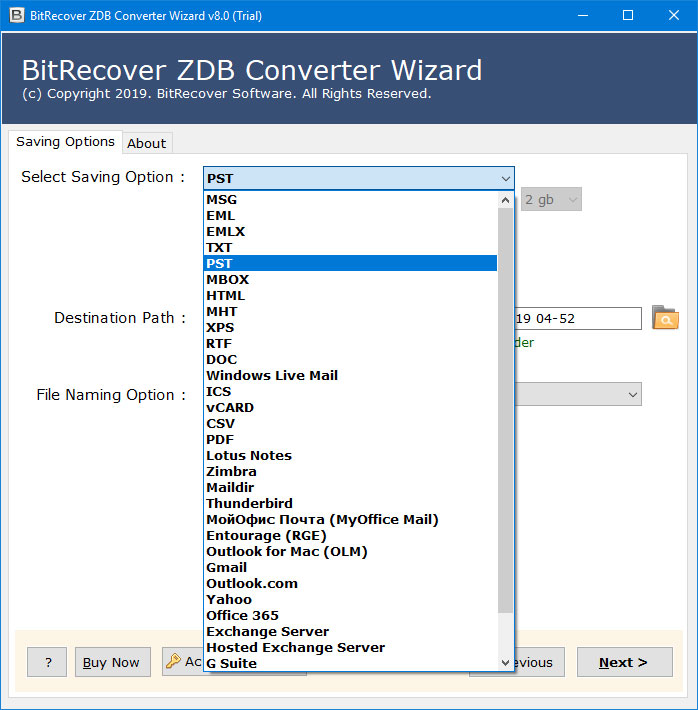Viewport: 698px width, 710px height.
Task: Select Outlook for Mac (OLM) option
Action: (x=351, y=552)
